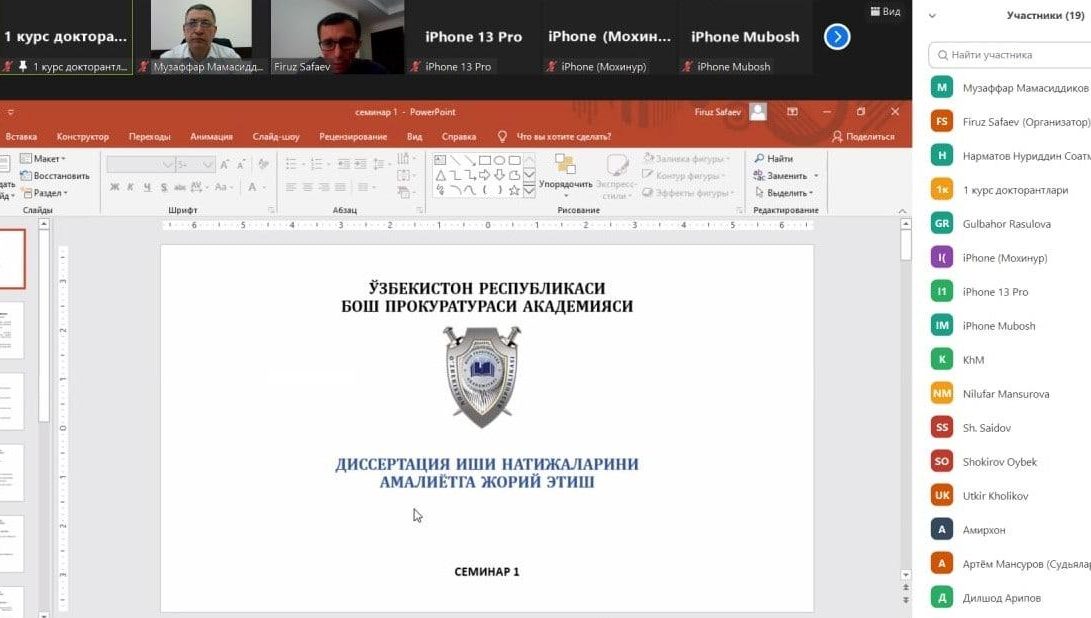Click the Найти участника search field
Viewport: 1091px width, 618px height.
click(1009, 54)
